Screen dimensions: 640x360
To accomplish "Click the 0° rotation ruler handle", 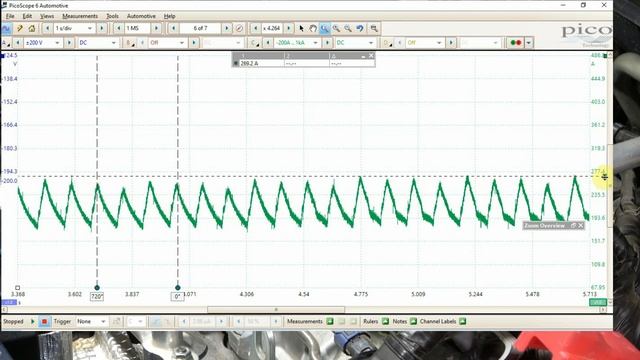I will click(178, 288).
